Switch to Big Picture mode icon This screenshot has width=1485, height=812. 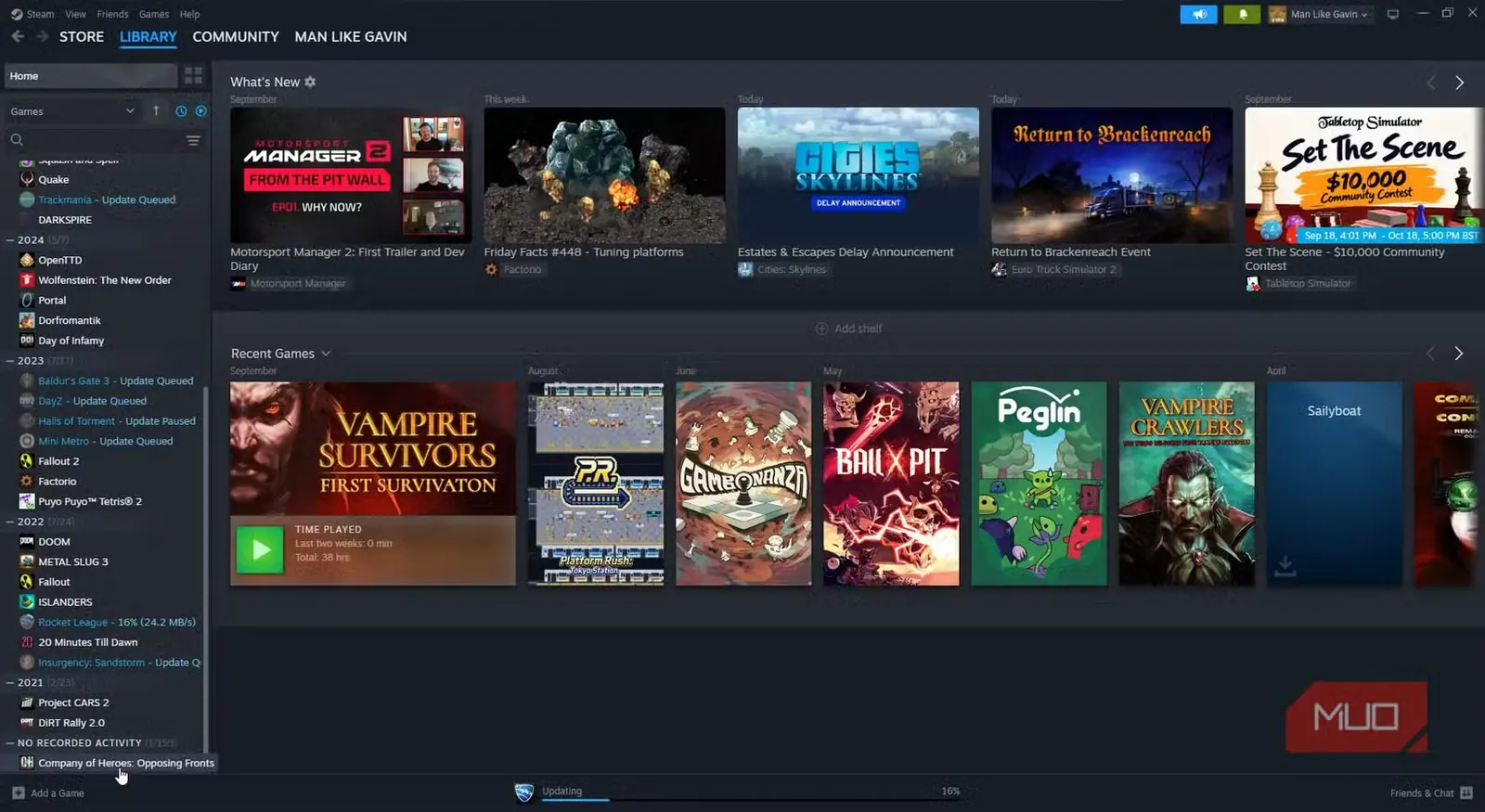[x=1392, y=14]
